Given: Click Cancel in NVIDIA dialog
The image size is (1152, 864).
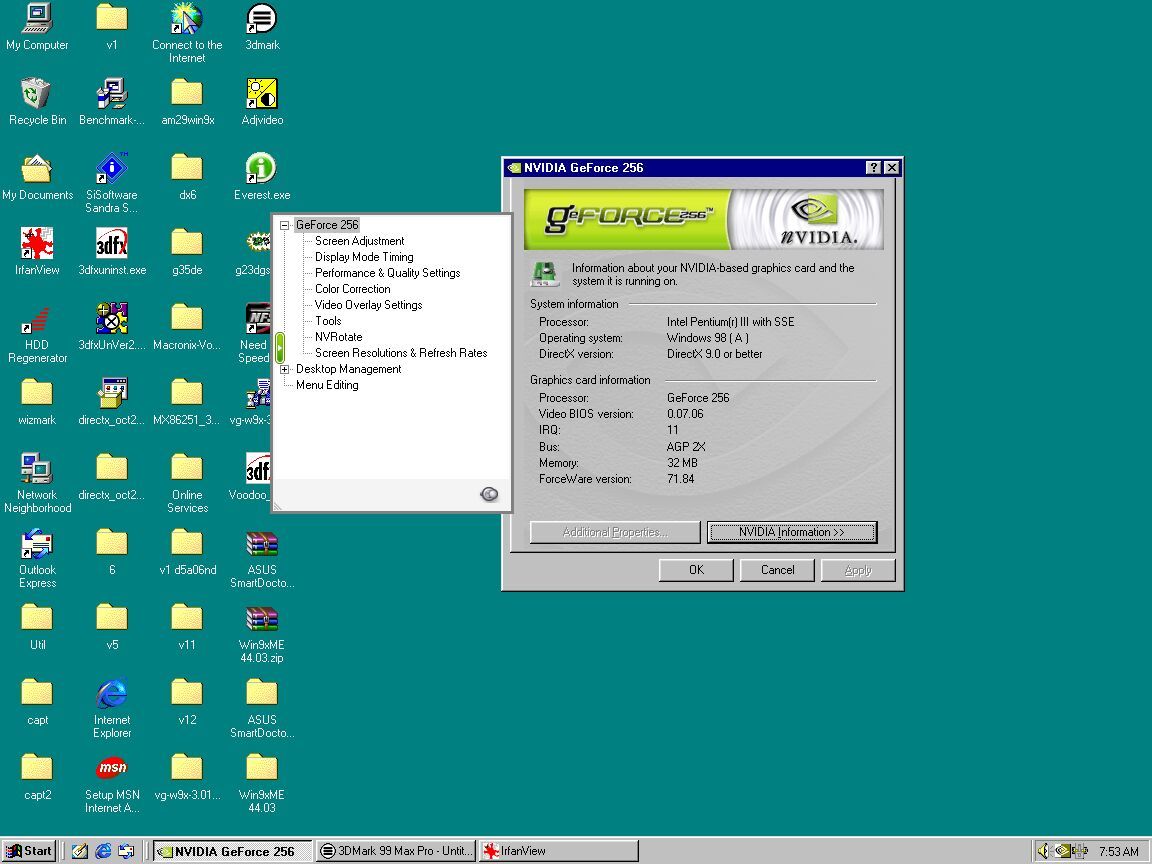Looking at the screenshot, I should [x=777, y=570].
